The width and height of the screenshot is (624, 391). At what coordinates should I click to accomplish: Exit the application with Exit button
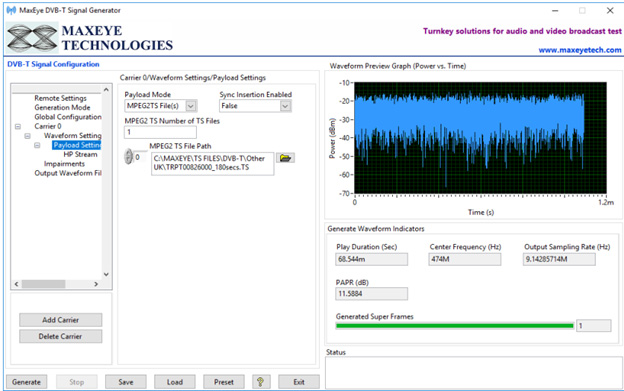pos(299,382)
